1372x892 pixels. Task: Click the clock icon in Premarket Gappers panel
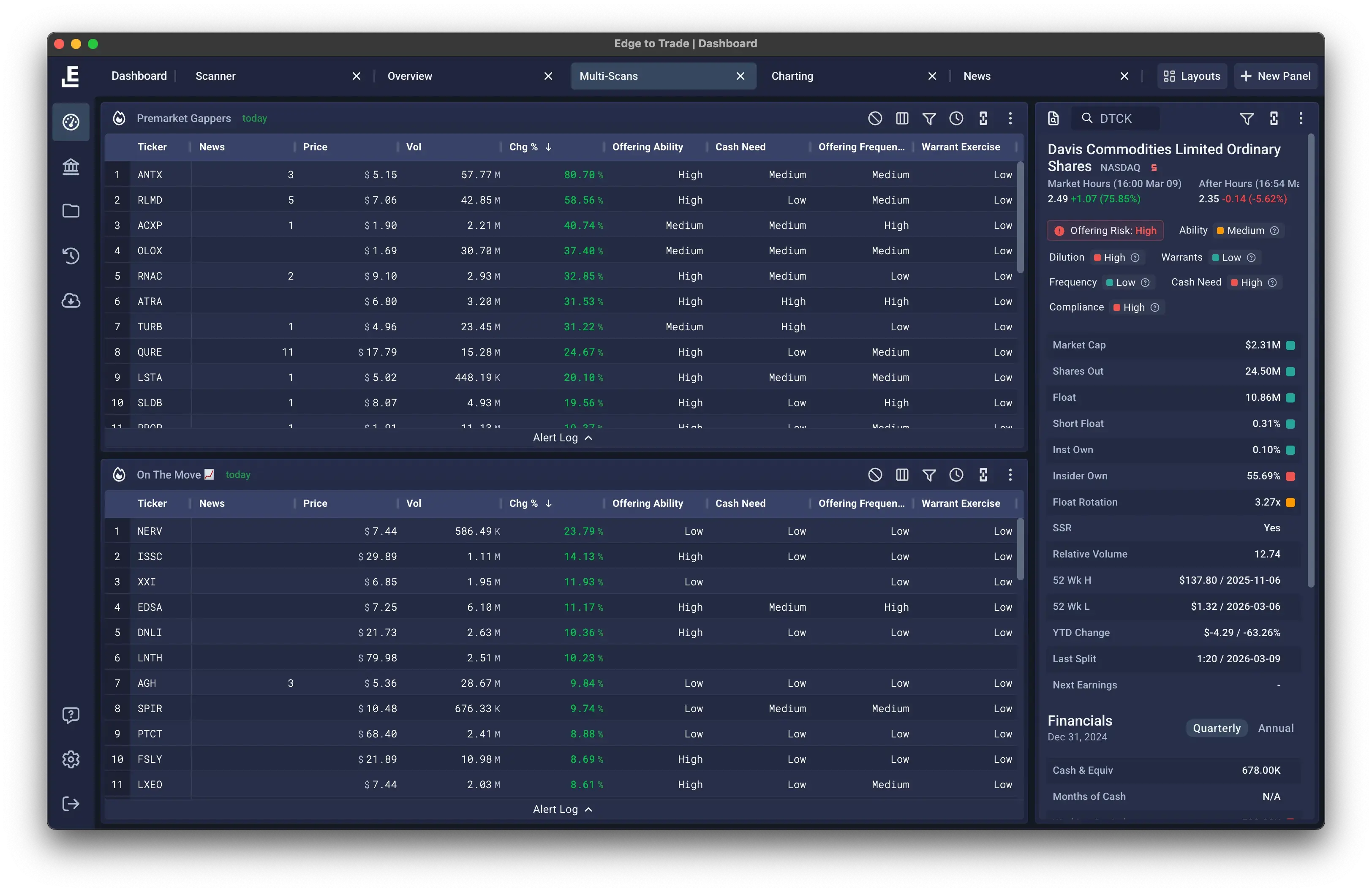956,118
